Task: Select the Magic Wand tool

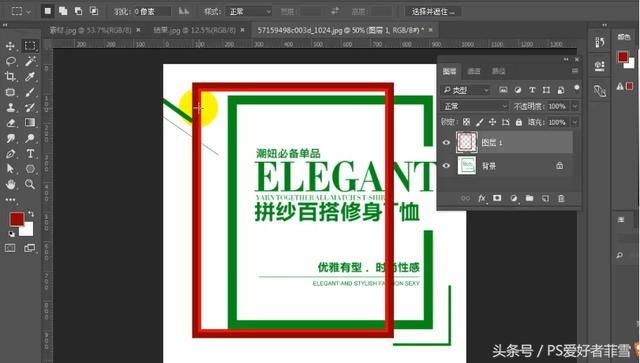Action: tap(30, 61)
